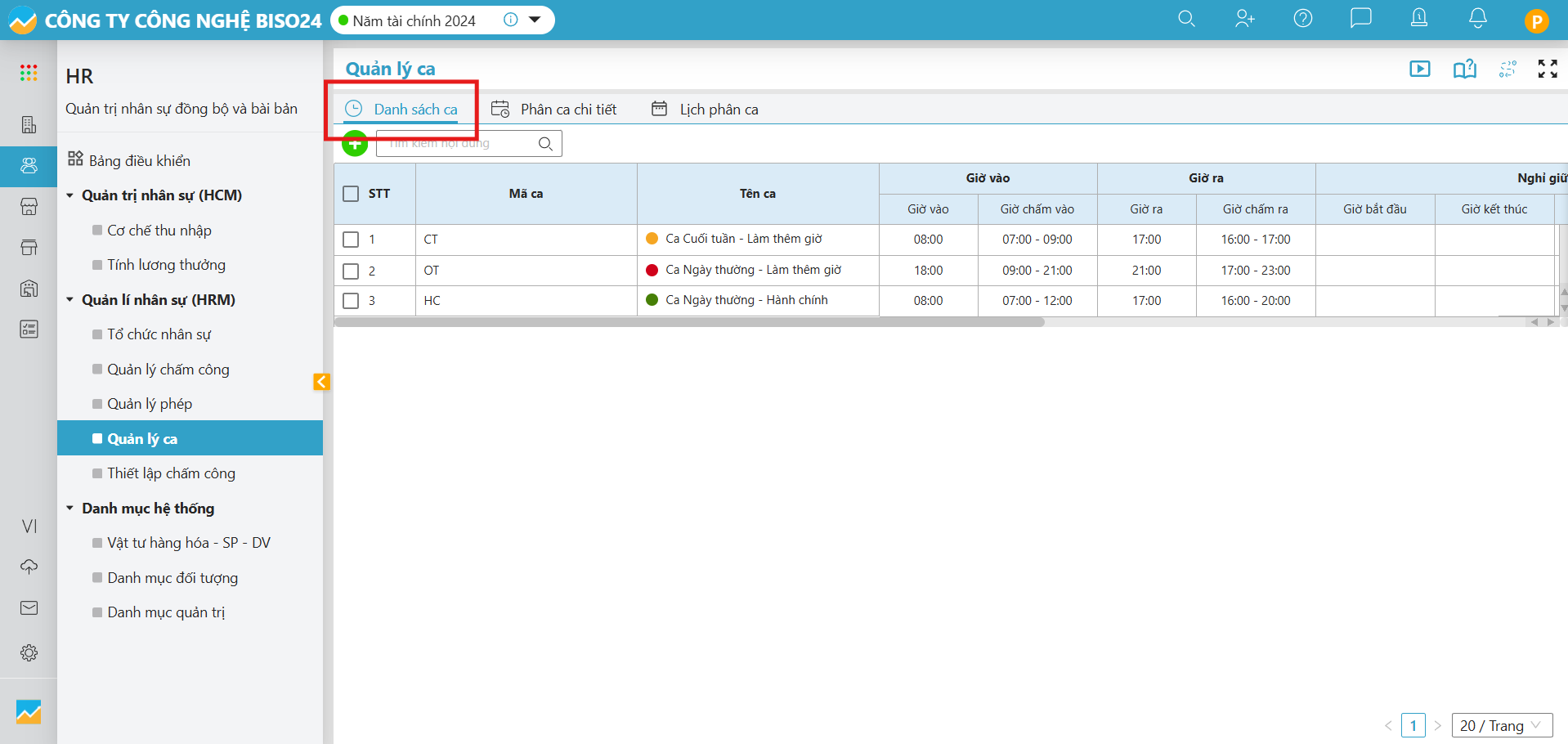Screen dimensions: 1568x744
Task: Click the shift search input field
Action: coord(458,144)
